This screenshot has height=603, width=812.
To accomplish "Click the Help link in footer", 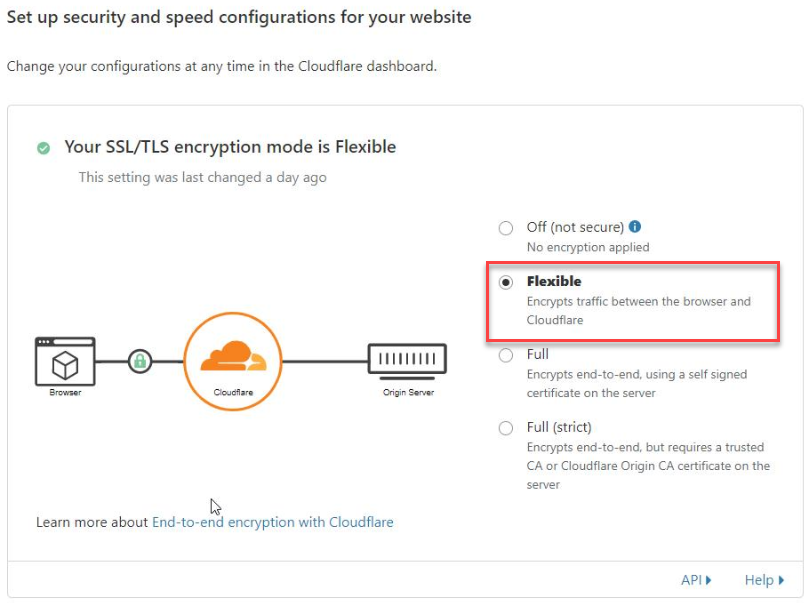I will coord(759,580).
